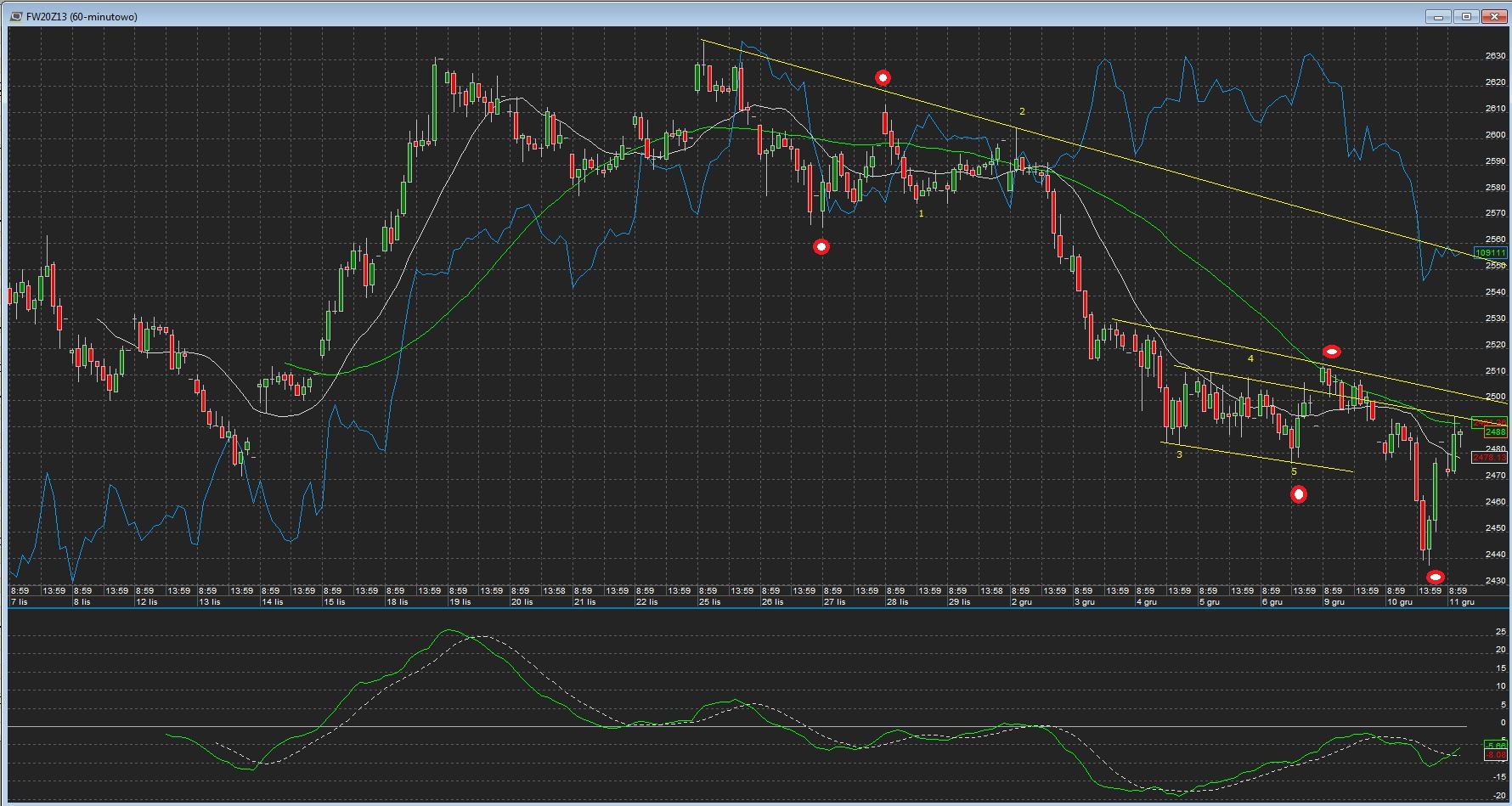Click the yellow wave label 2
The width and height of the screenshot is (1512, 806).
tap(1022, 112)
